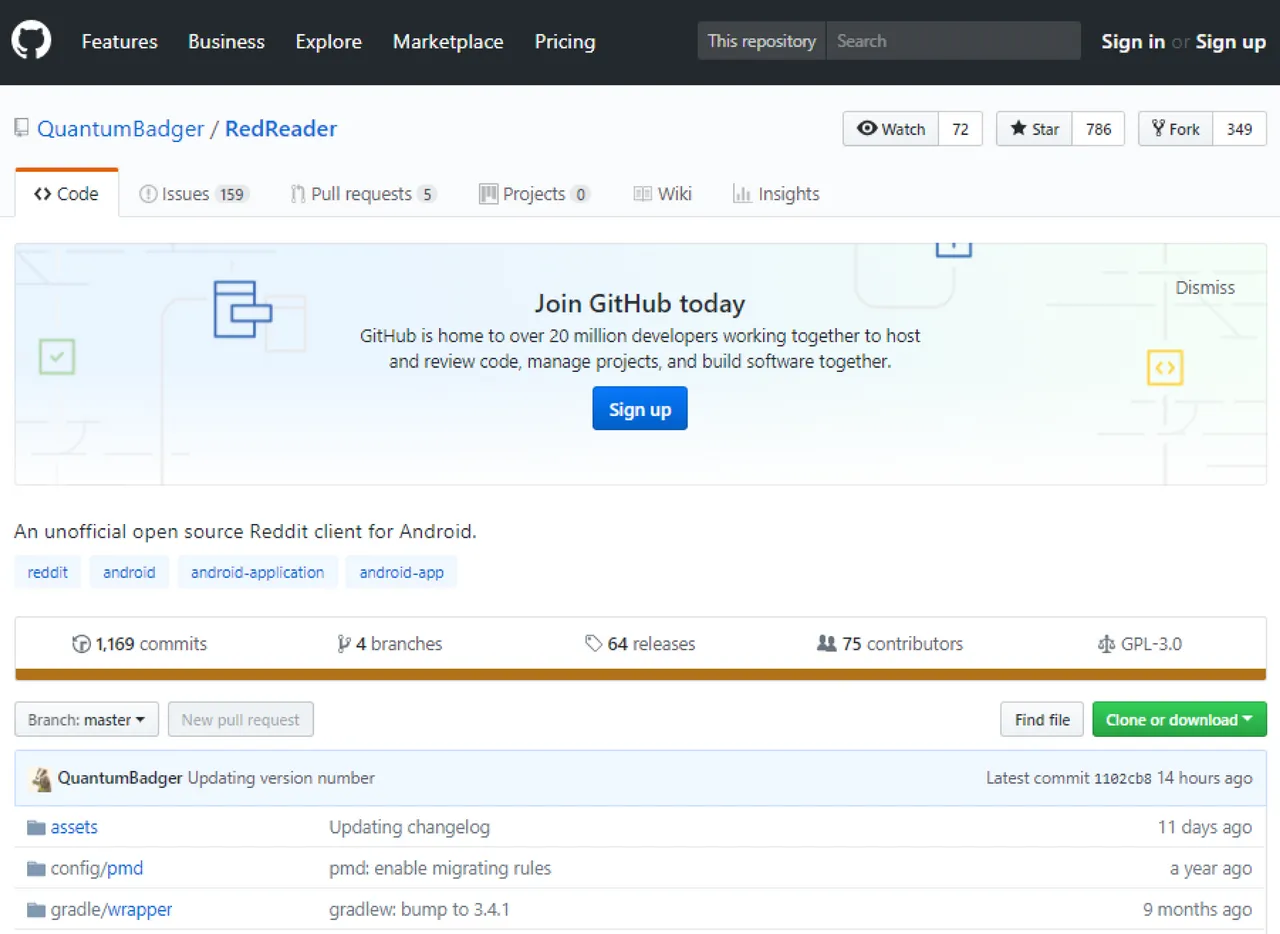The height and width of the screenshot is (934, 1280).
Task: Dismiss the Join GitHub today banner
Action: [1205, 287]
